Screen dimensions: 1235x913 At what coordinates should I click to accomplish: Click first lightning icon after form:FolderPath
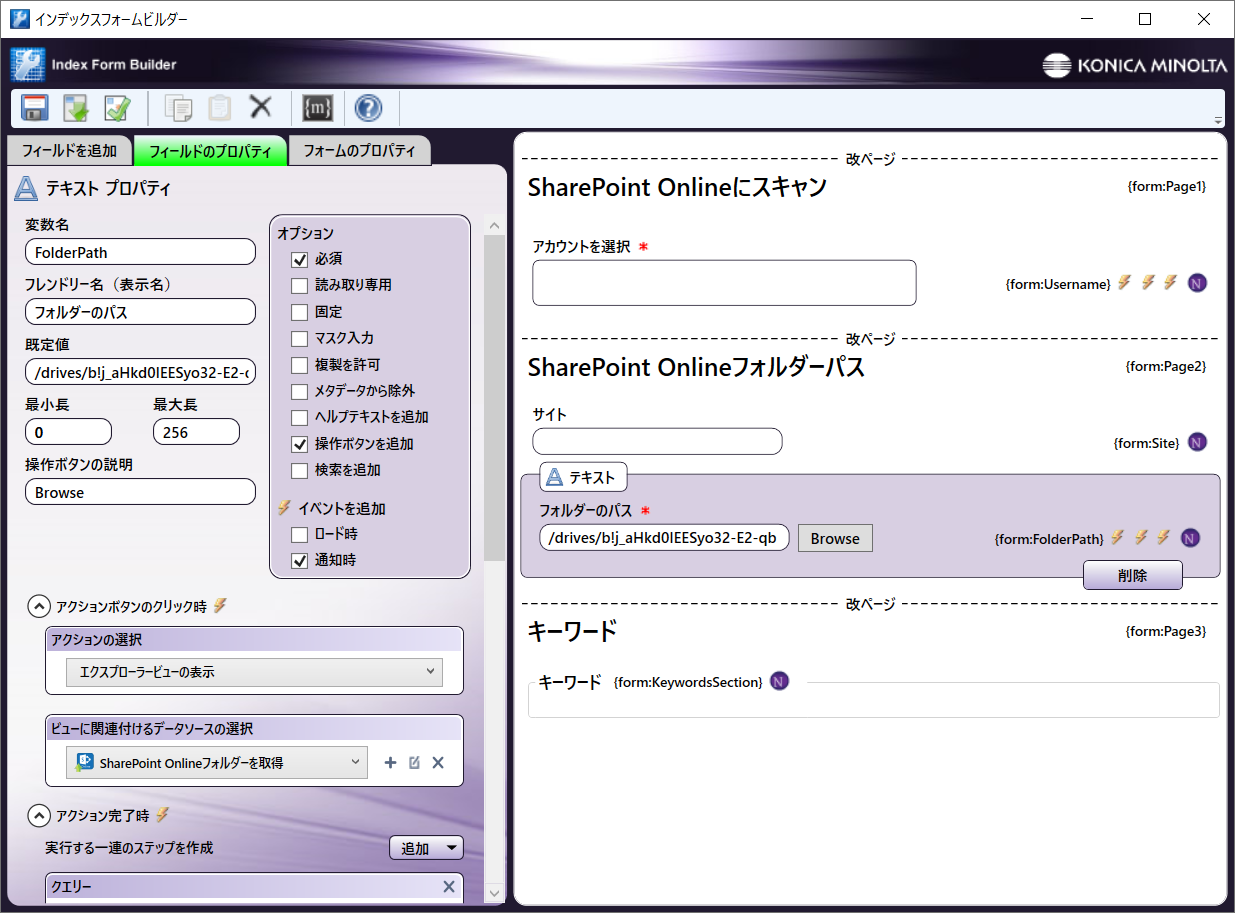[1117, 538]
